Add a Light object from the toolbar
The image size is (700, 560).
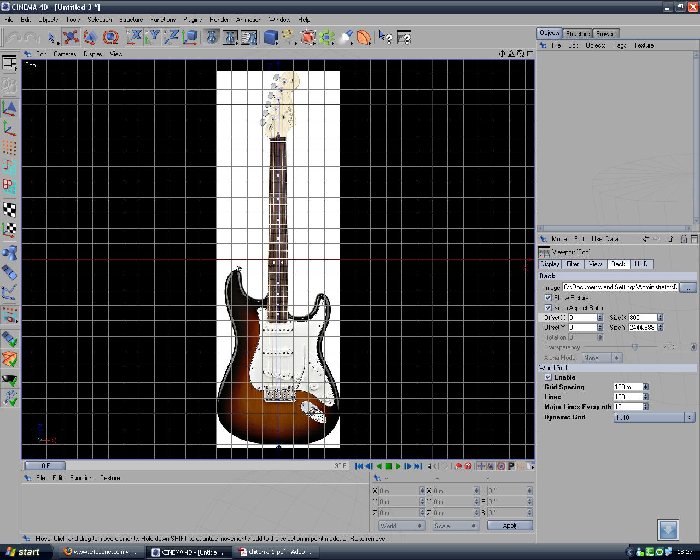(x=346, y=37)
